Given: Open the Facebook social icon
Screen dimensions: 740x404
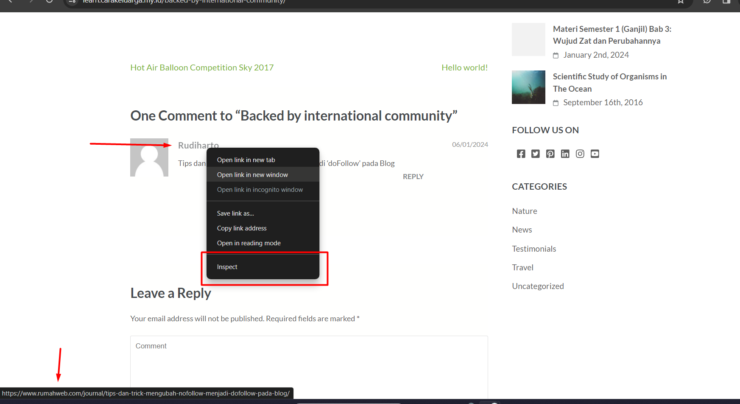Looking at the screenshot, I should click(x=521, y=154).
